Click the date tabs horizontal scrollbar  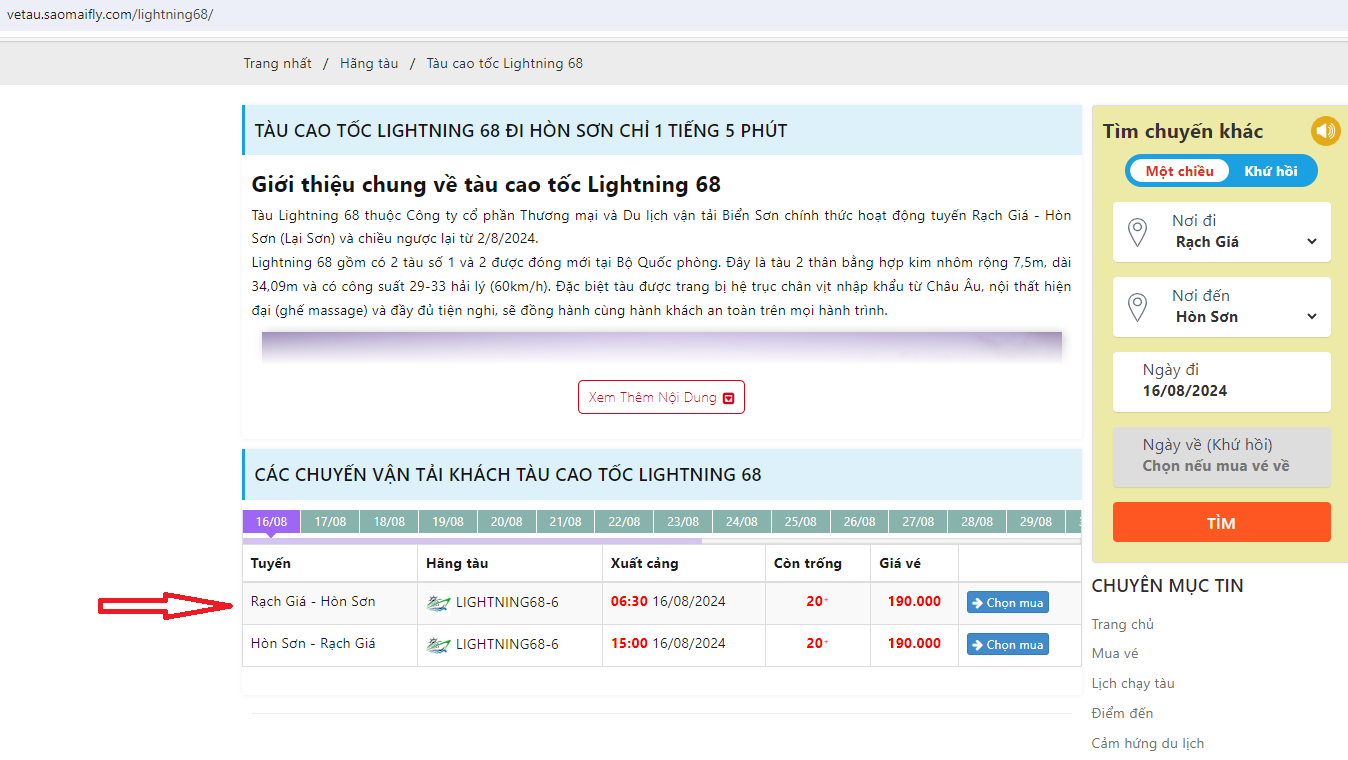pos(472,541)
